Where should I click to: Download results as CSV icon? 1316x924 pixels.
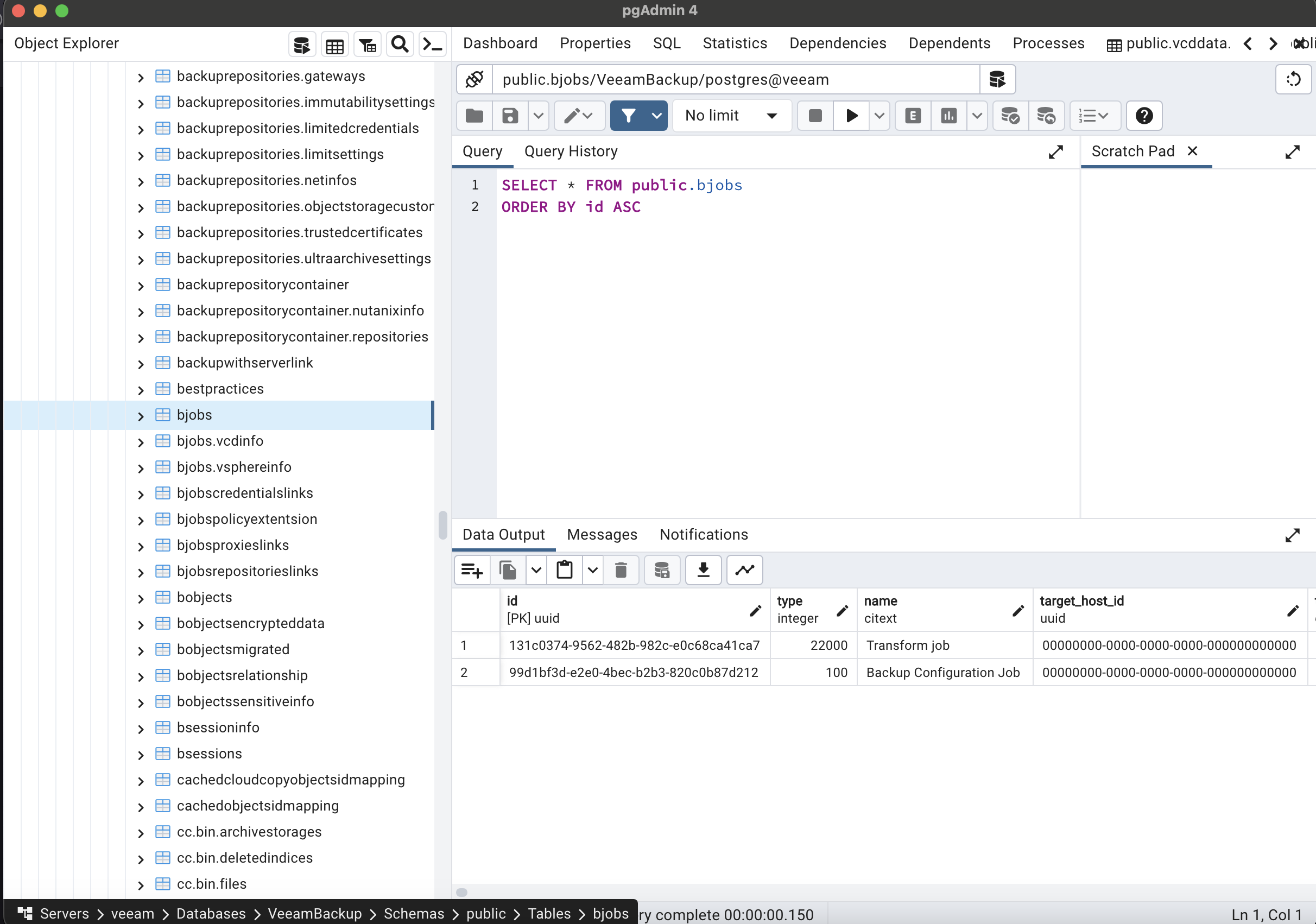703,569
